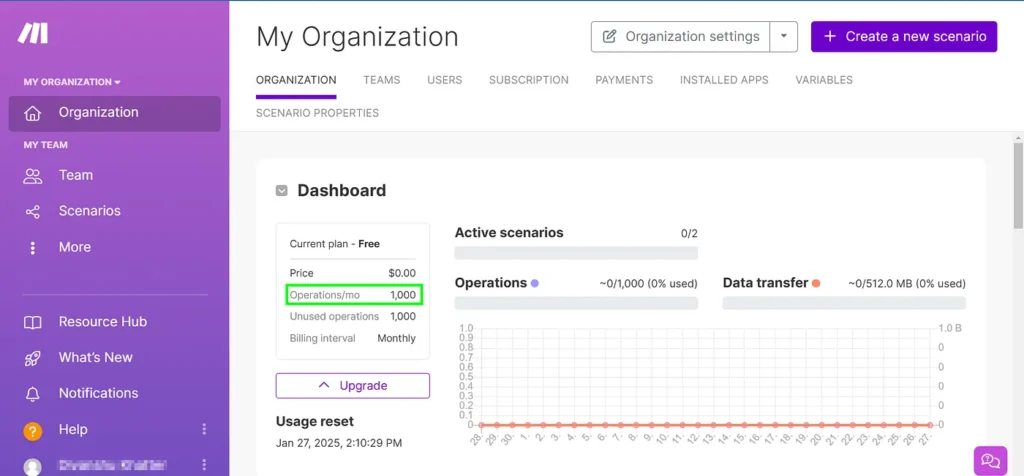Click the Team people icon
This screenshot has height=476, width=1024.
pyautogui.click(x=32, y=176)
